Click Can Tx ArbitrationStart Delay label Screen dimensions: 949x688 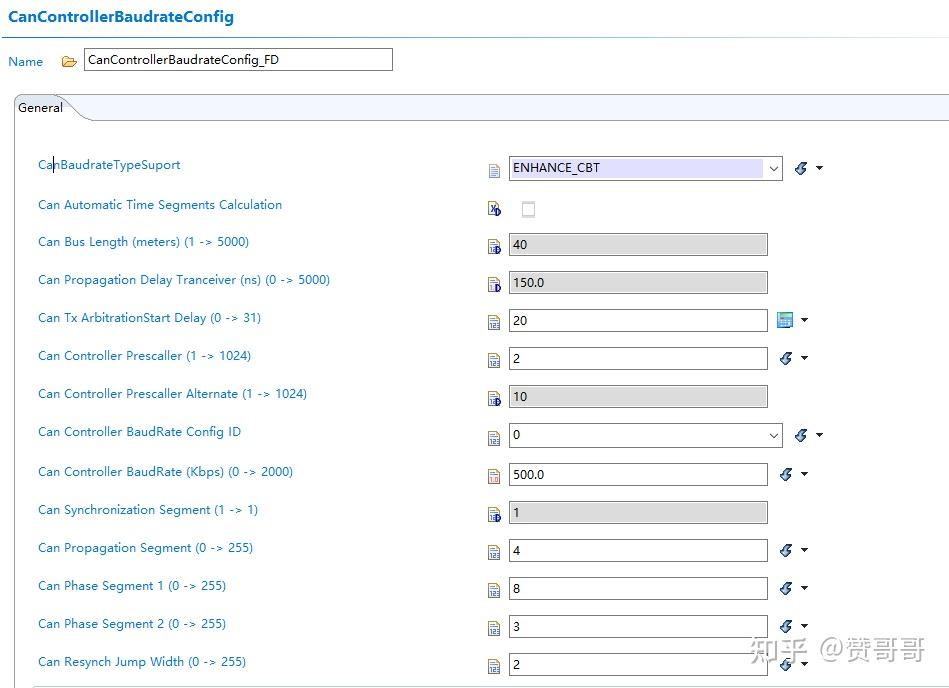(149, 318)
